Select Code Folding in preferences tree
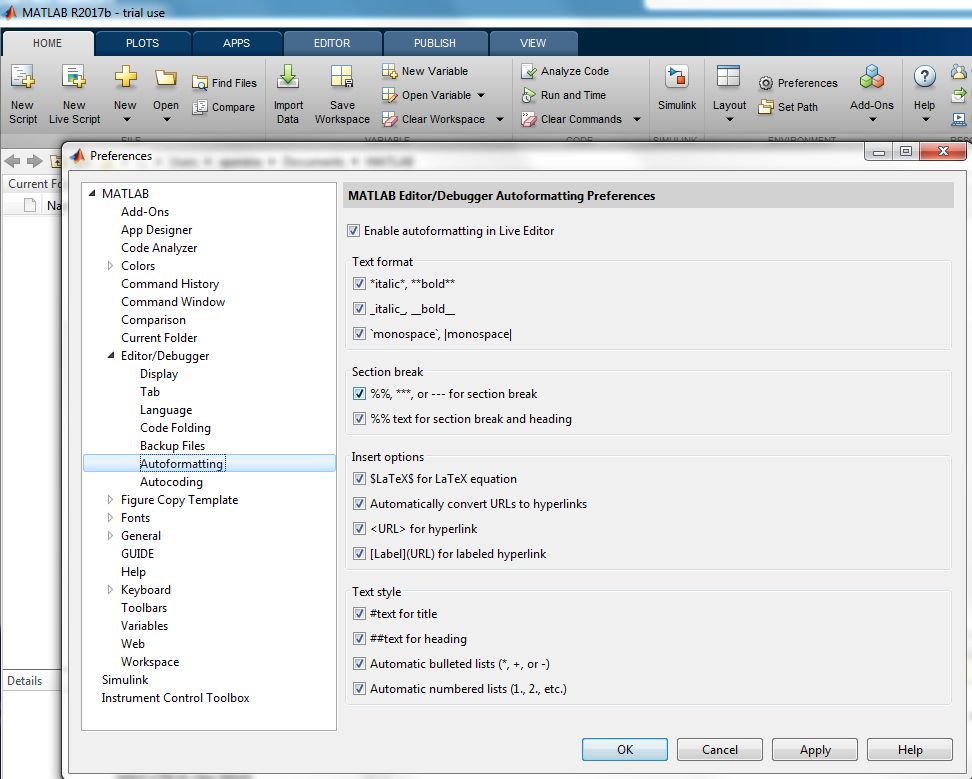972x779 pixels. pyautogui.click(x=175, y=428)
